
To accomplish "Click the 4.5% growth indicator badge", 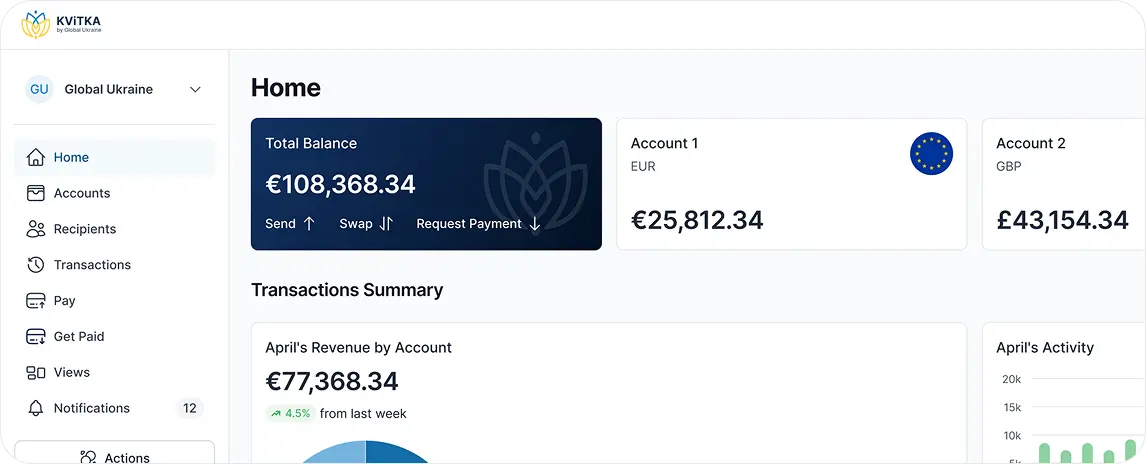I will point(290,413).
